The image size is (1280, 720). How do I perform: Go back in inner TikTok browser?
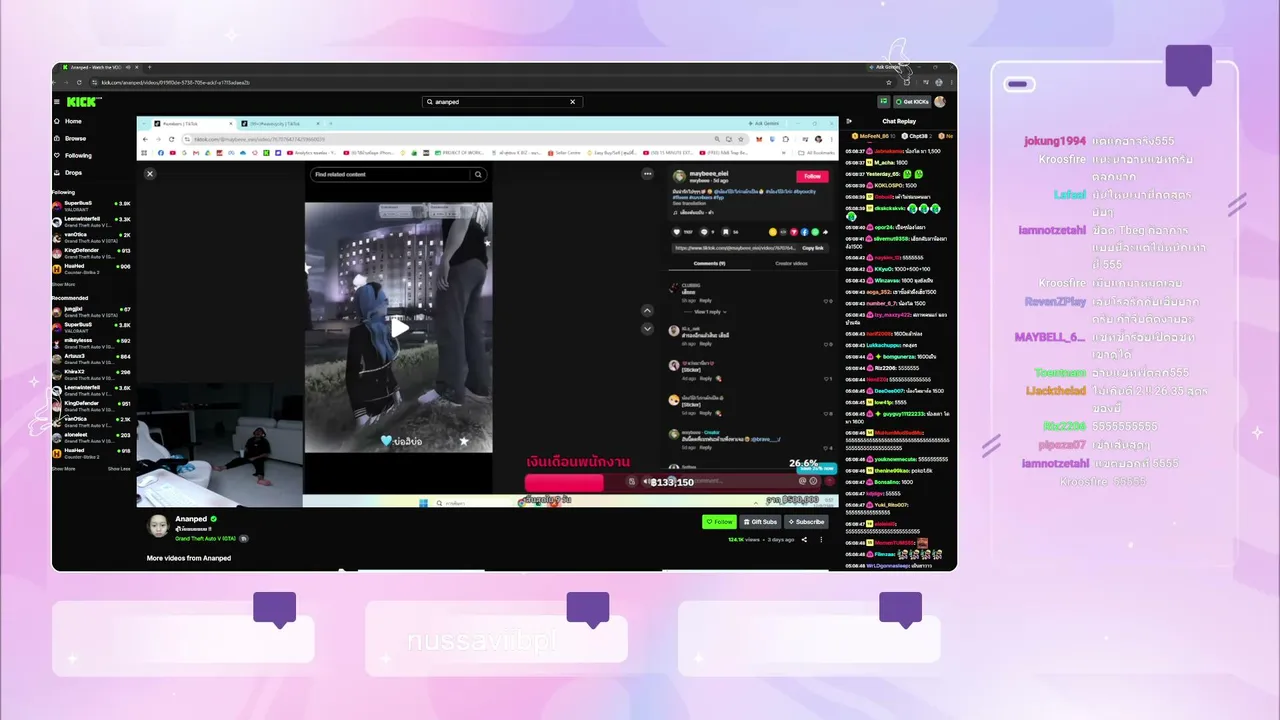click(x=145, y=139)
